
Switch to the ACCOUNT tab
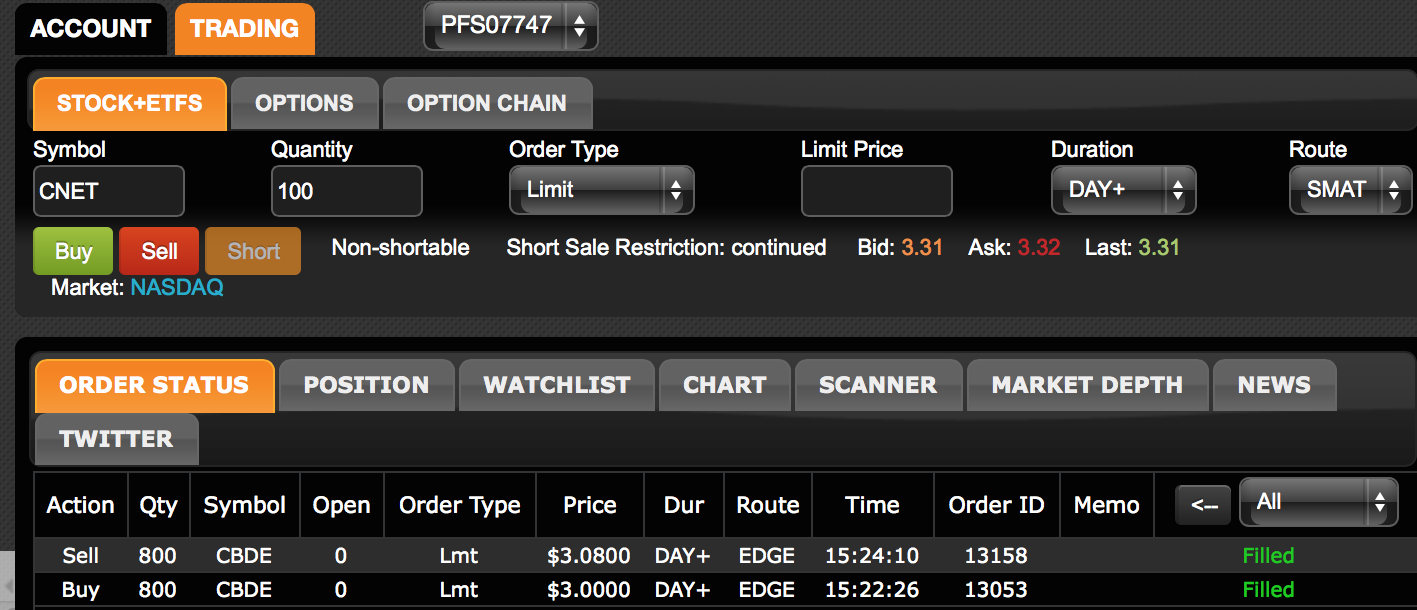(x=90, y=29)
